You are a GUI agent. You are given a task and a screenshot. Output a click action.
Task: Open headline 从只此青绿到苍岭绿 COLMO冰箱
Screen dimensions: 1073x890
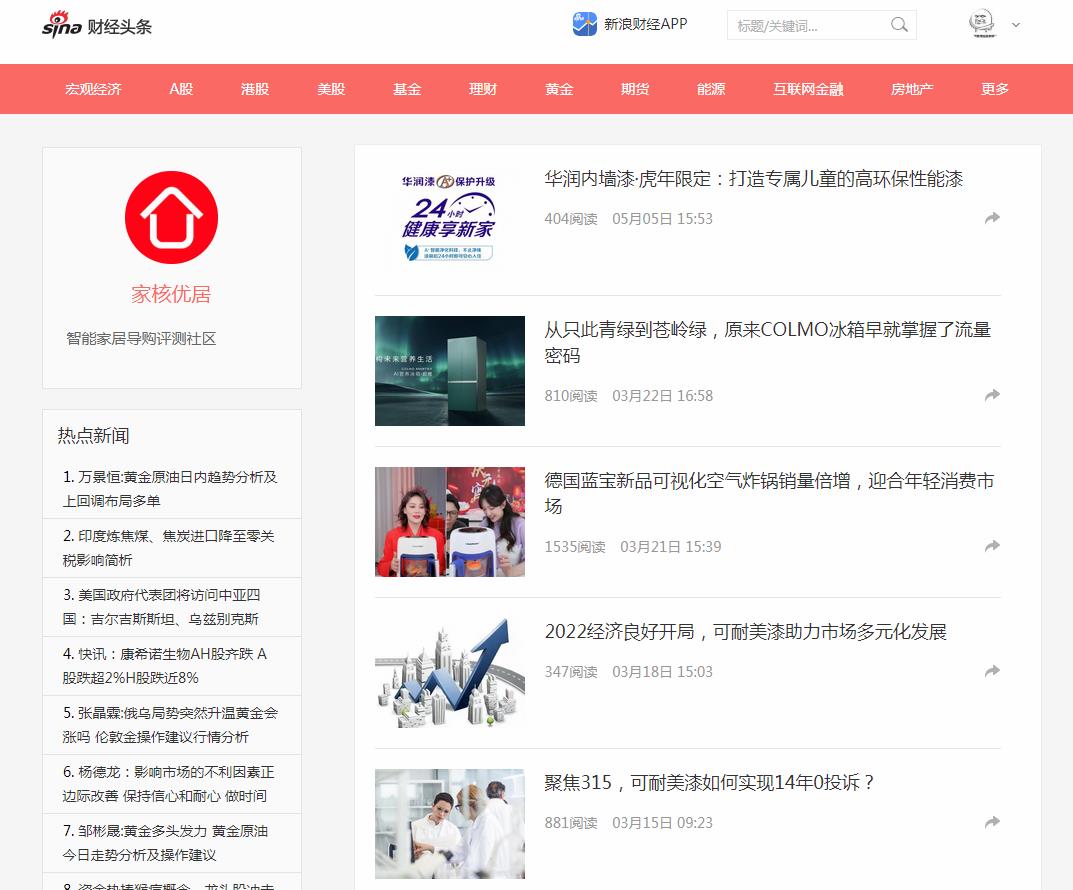(x=768, y=343)
